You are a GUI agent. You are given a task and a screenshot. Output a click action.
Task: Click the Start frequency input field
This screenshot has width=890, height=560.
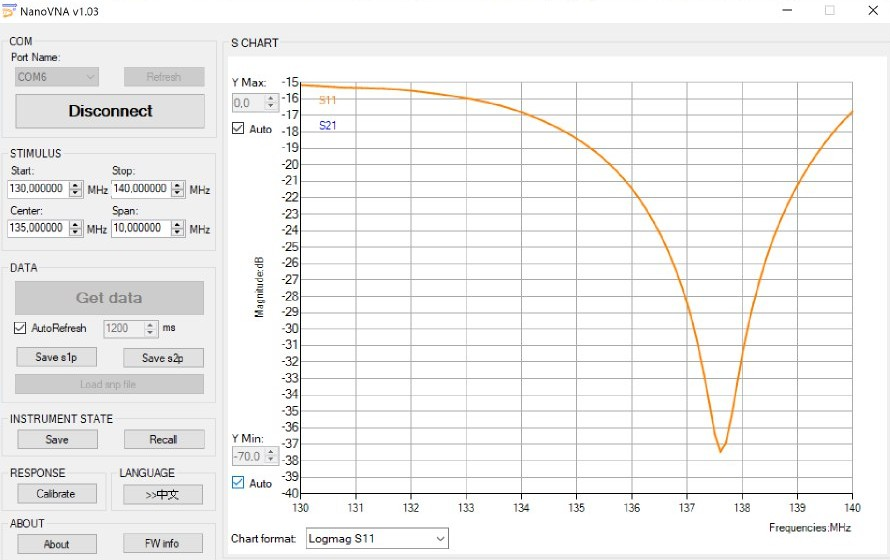click(39, 189)
